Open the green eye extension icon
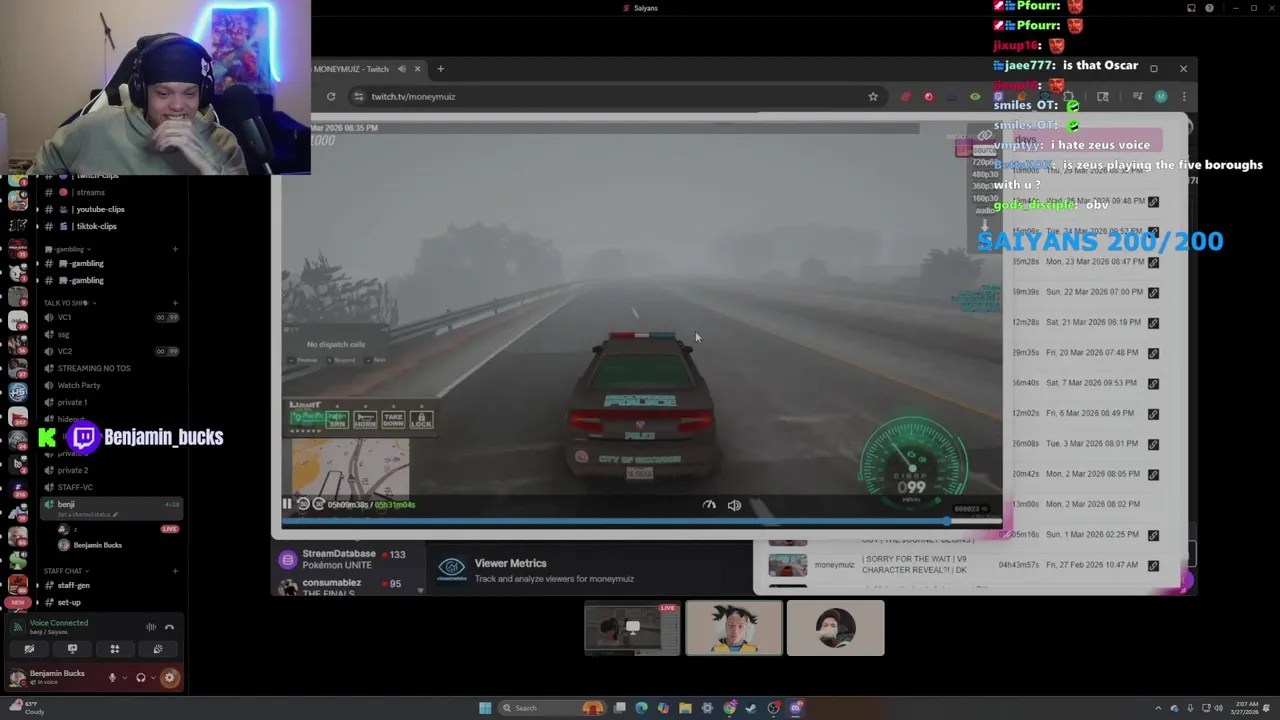Viewport: 1280px width, 720px height. (975, 97)
